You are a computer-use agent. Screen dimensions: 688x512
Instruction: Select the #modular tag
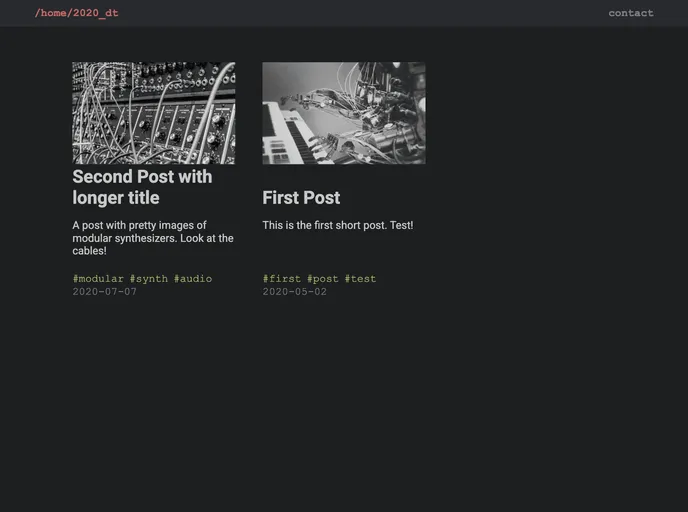(x=98, y=279)
